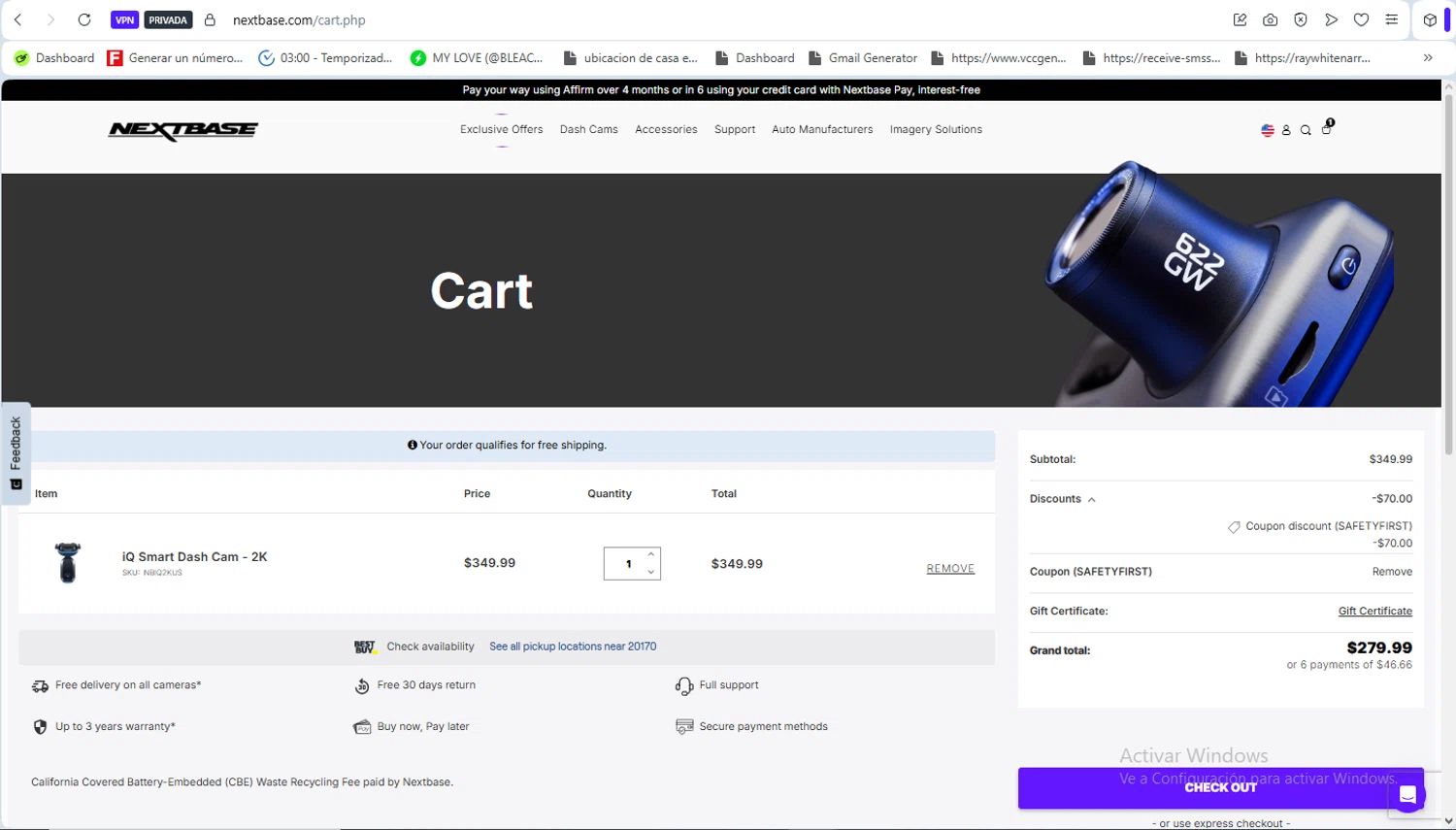Increase quantity with the up arrow

[650, 554]
